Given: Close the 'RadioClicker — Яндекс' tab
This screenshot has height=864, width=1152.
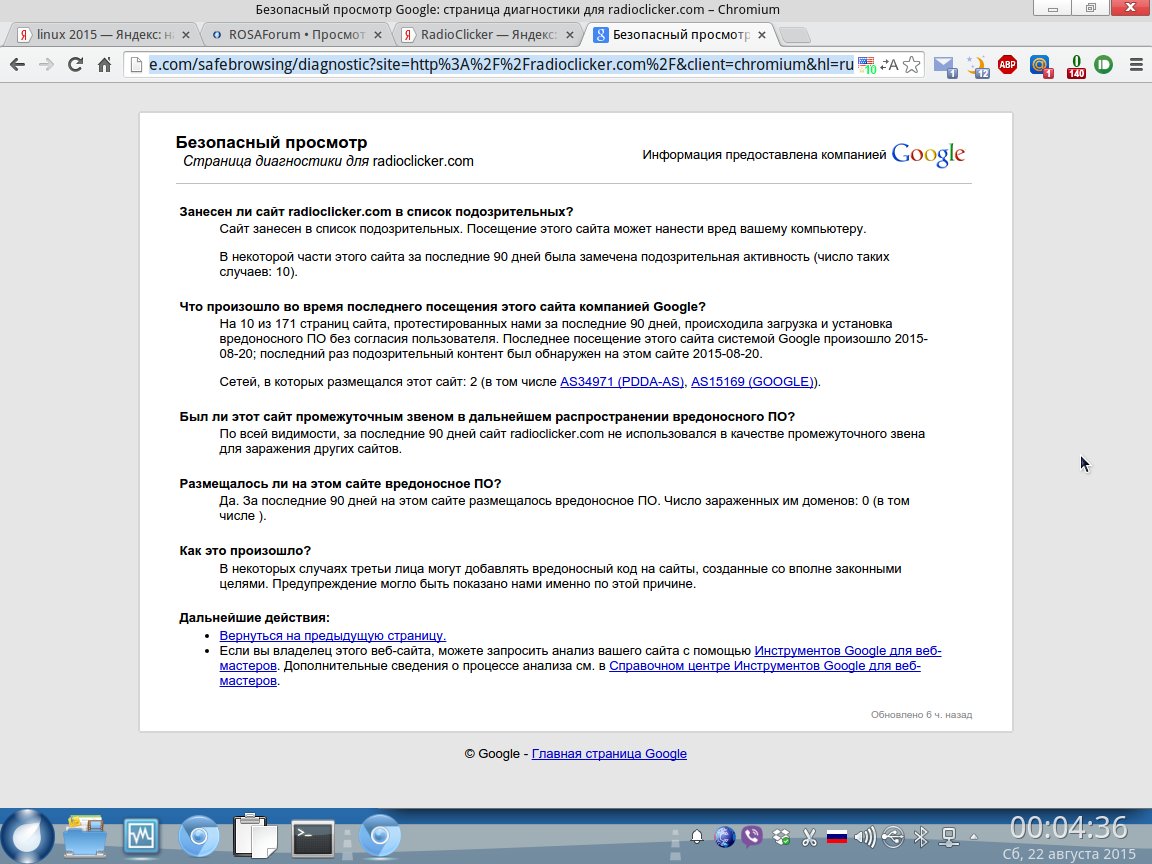Looking at the screenshot, I should coord(569,35).
